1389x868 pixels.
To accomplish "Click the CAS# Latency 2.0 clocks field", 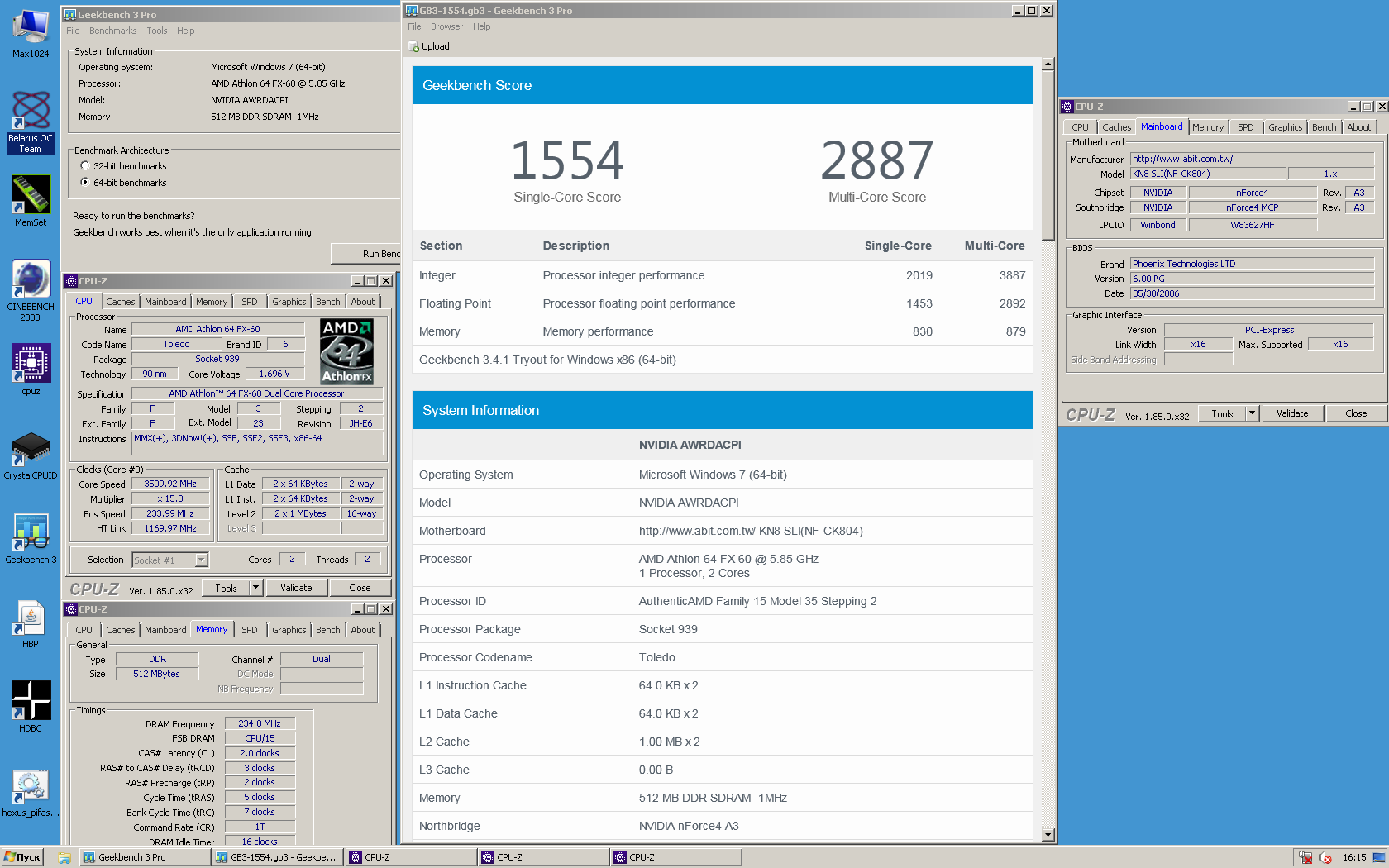I will [260, 753].
